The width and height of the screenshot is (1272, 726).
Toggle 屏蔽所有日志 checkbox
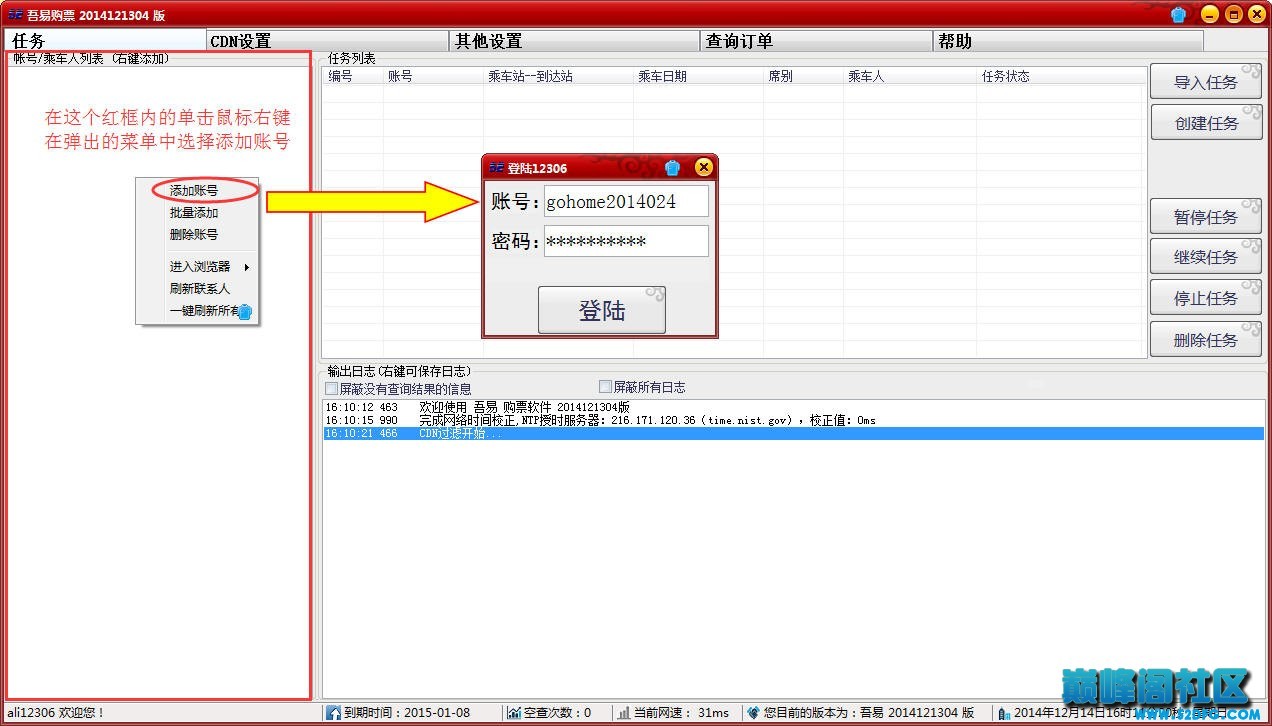point(605,386)
